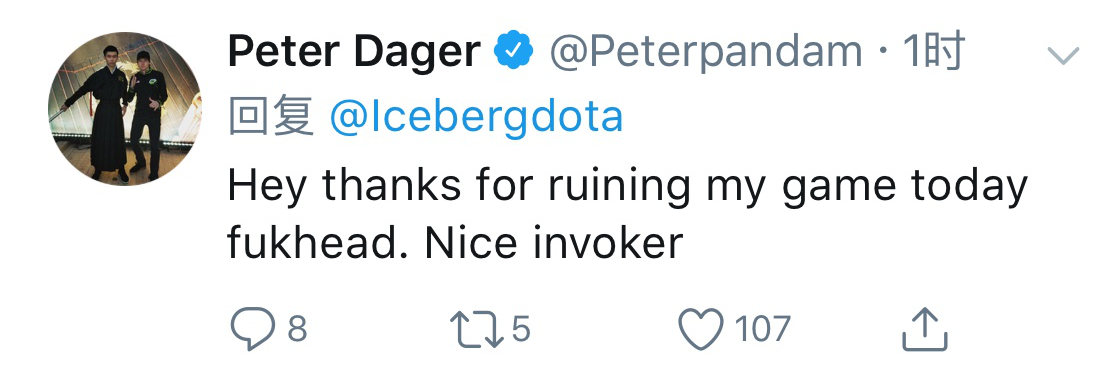This screenshot has height=377, width=1112.
Task: Retweet this tweet using the arrows icon
Action: click(477, 330)
